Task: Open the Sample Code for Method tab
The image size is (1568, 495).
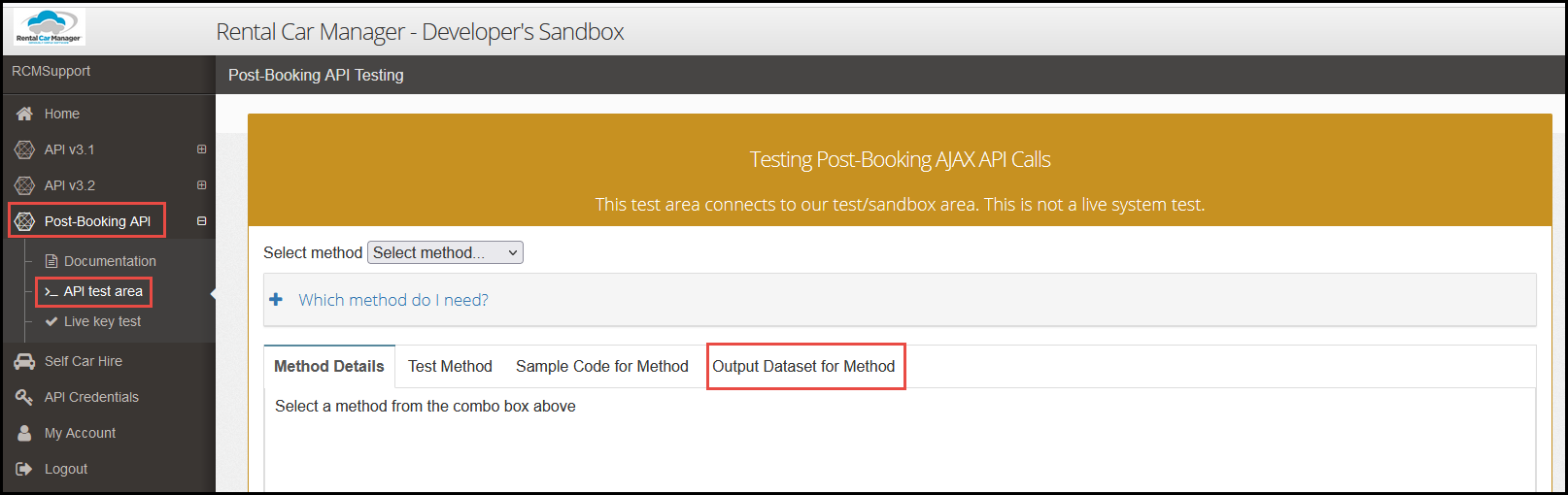Action: pos(601,367)
